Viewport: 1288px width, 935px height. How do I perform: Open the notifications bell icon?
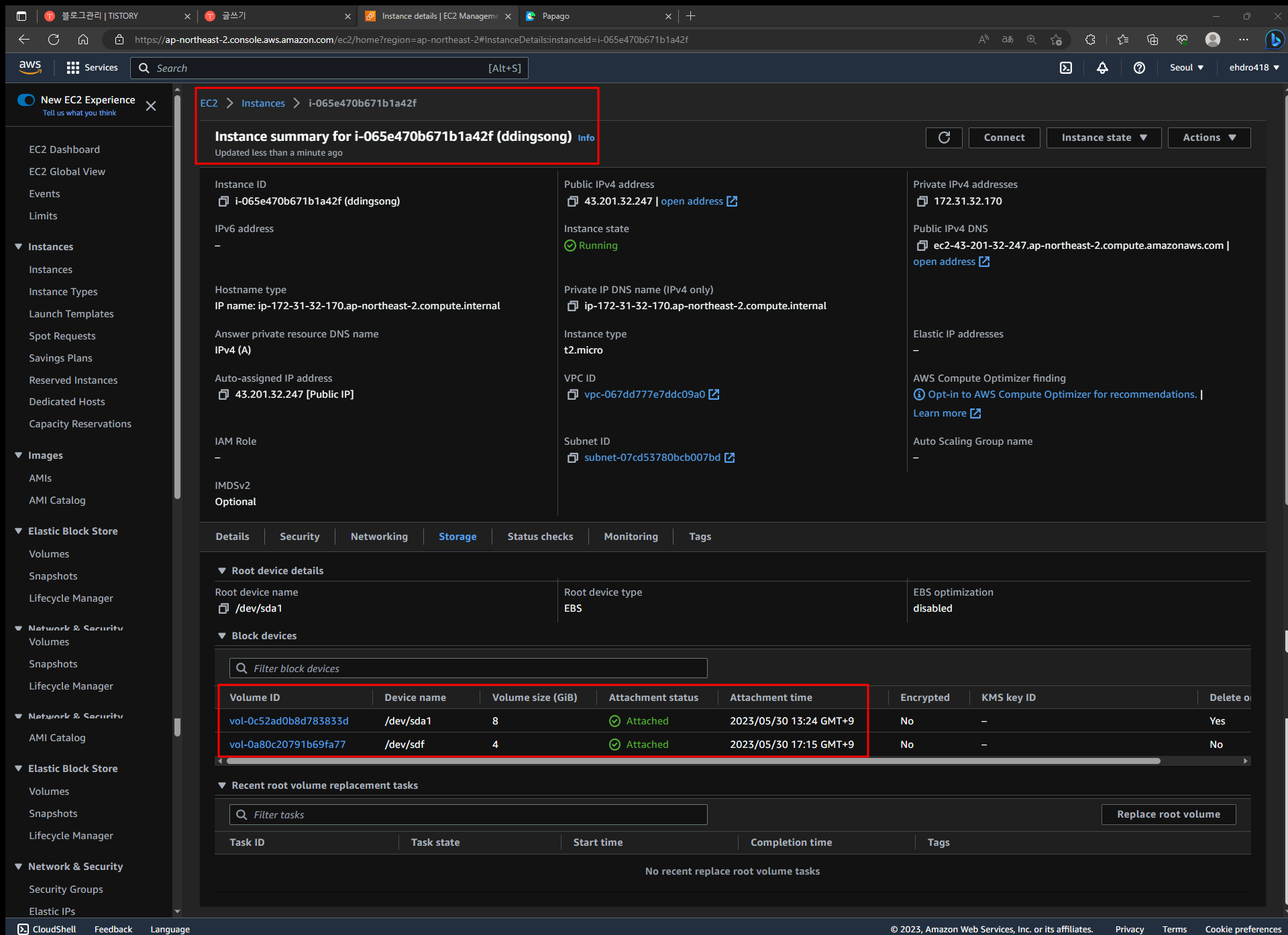tap(1102, 68)
